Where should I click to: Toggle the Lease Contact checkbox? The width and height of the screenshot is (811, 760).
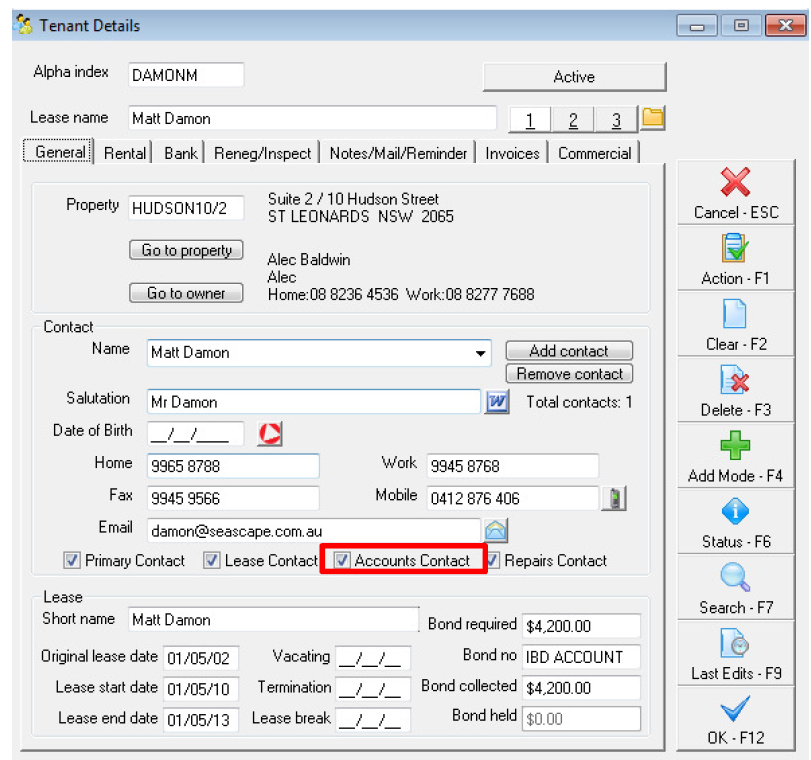pyautogui.click(x=212, y=560)
